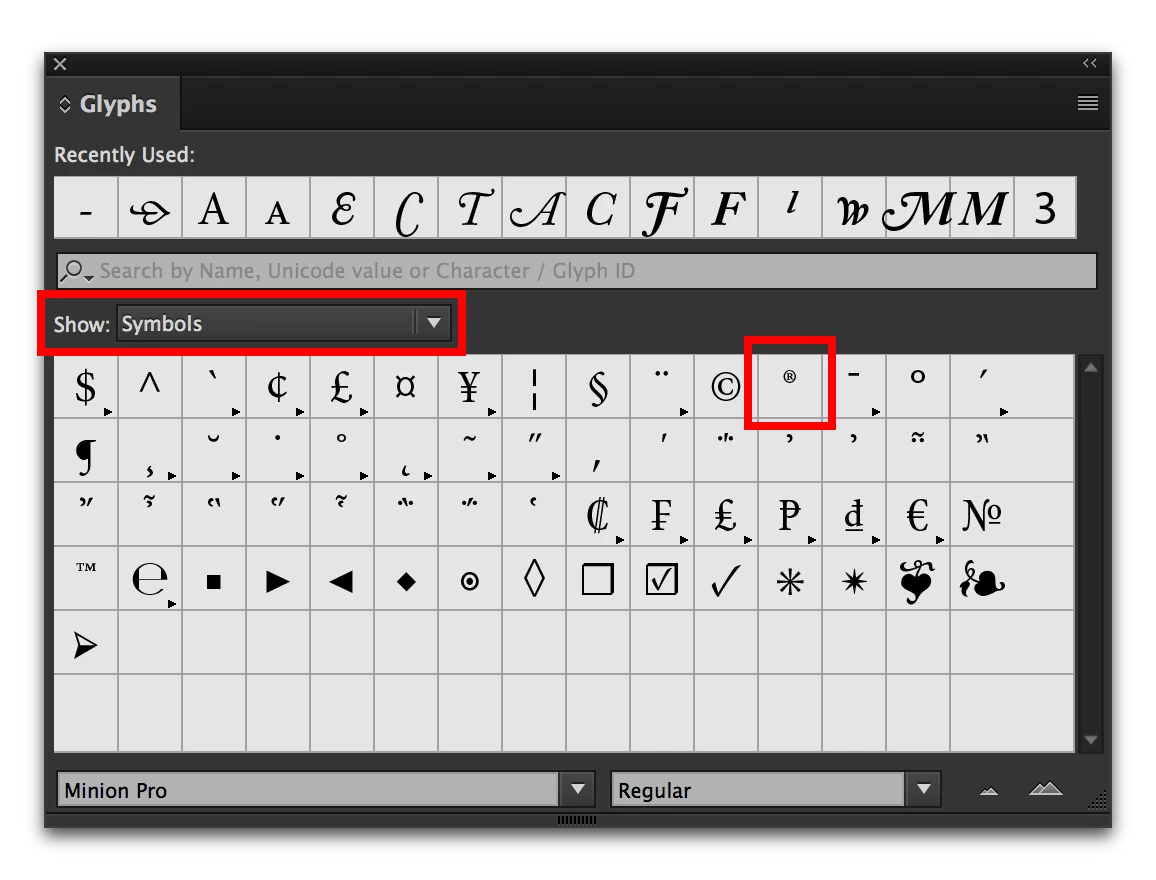Close the Glyphs panel with X
This screenshot has width=1156, height=880.
coord(60,64)
